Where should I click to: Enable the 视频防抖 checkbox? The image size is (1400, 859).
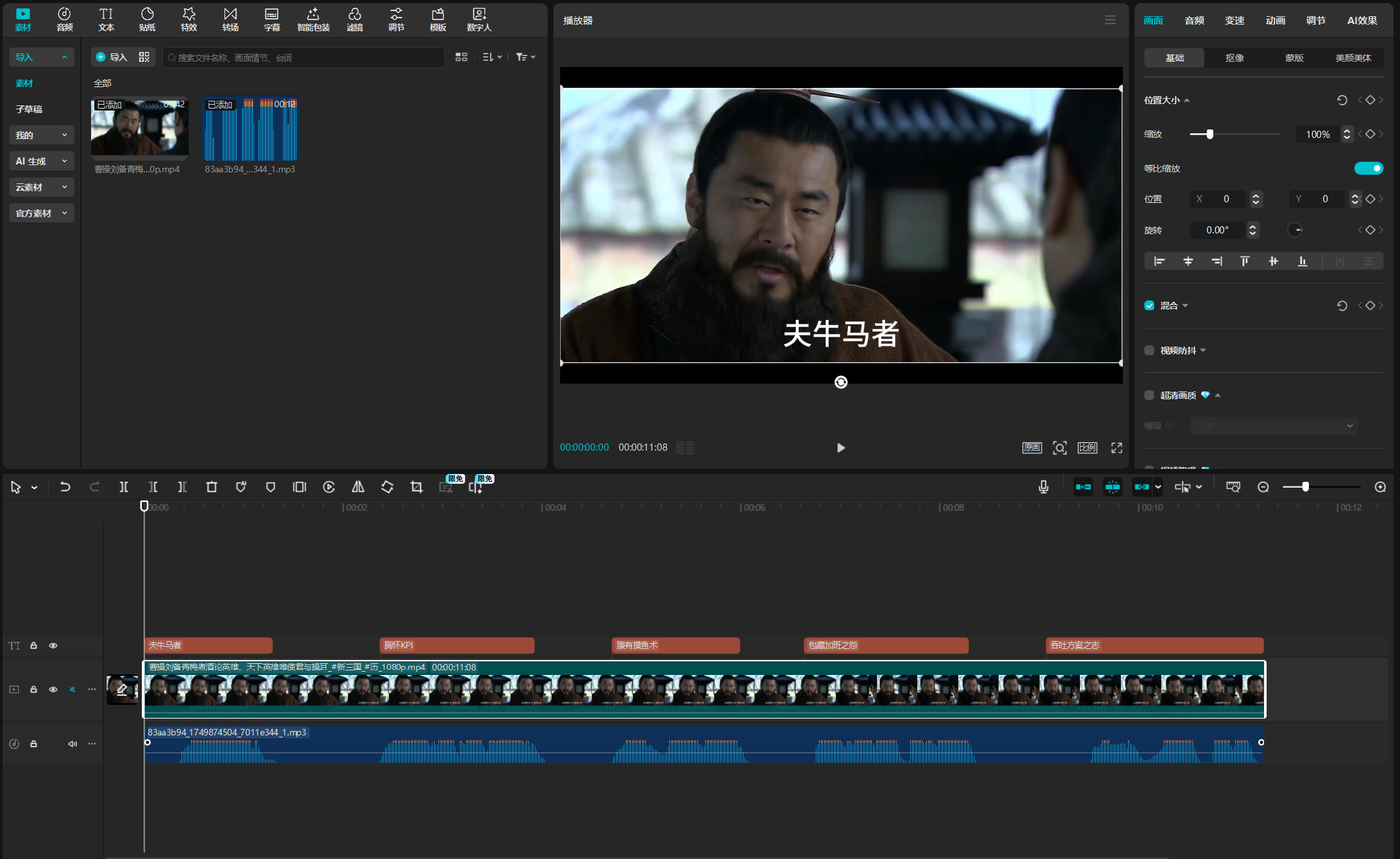1150,350
